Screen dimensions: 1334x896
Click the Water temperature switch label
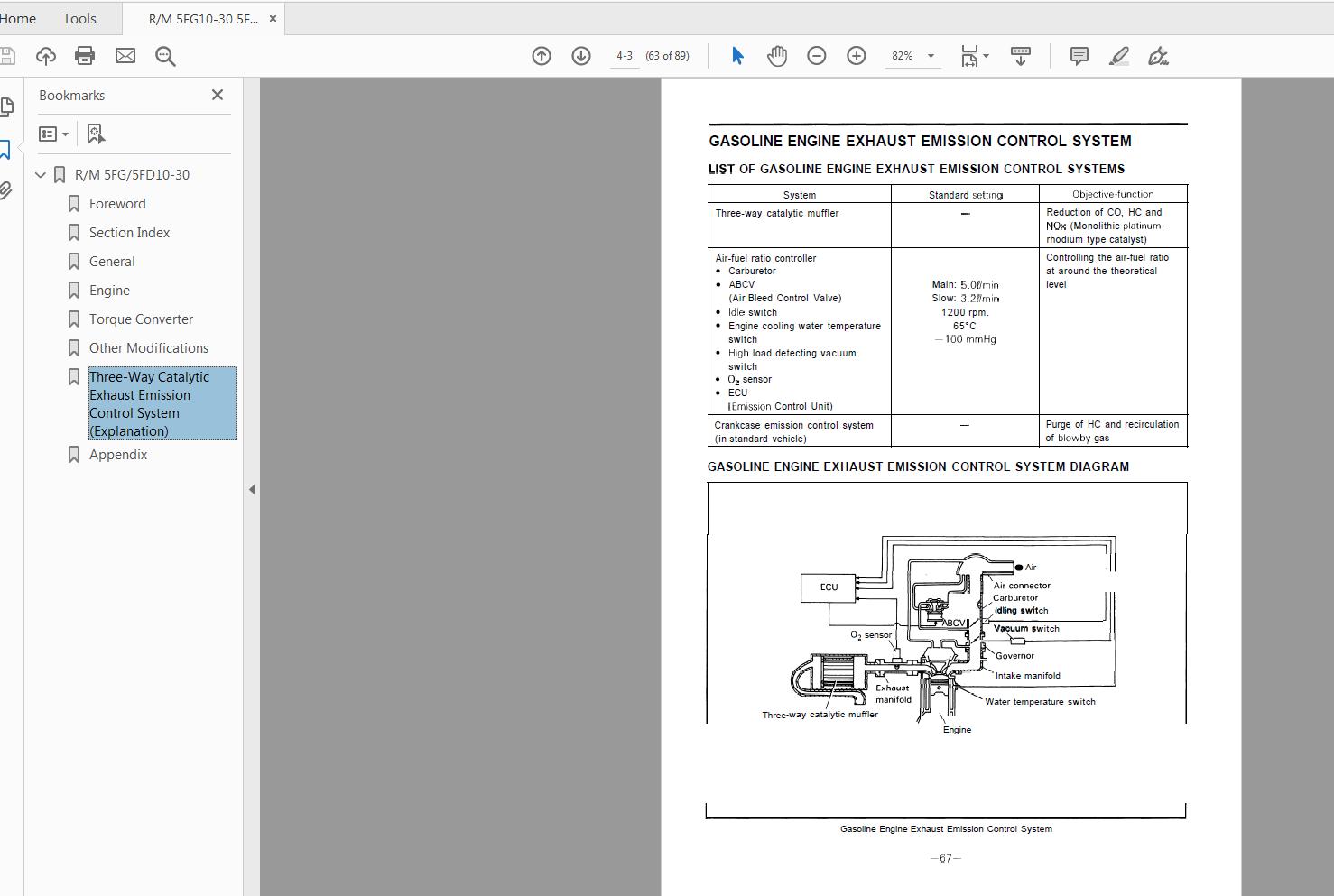pos(1040,702)
